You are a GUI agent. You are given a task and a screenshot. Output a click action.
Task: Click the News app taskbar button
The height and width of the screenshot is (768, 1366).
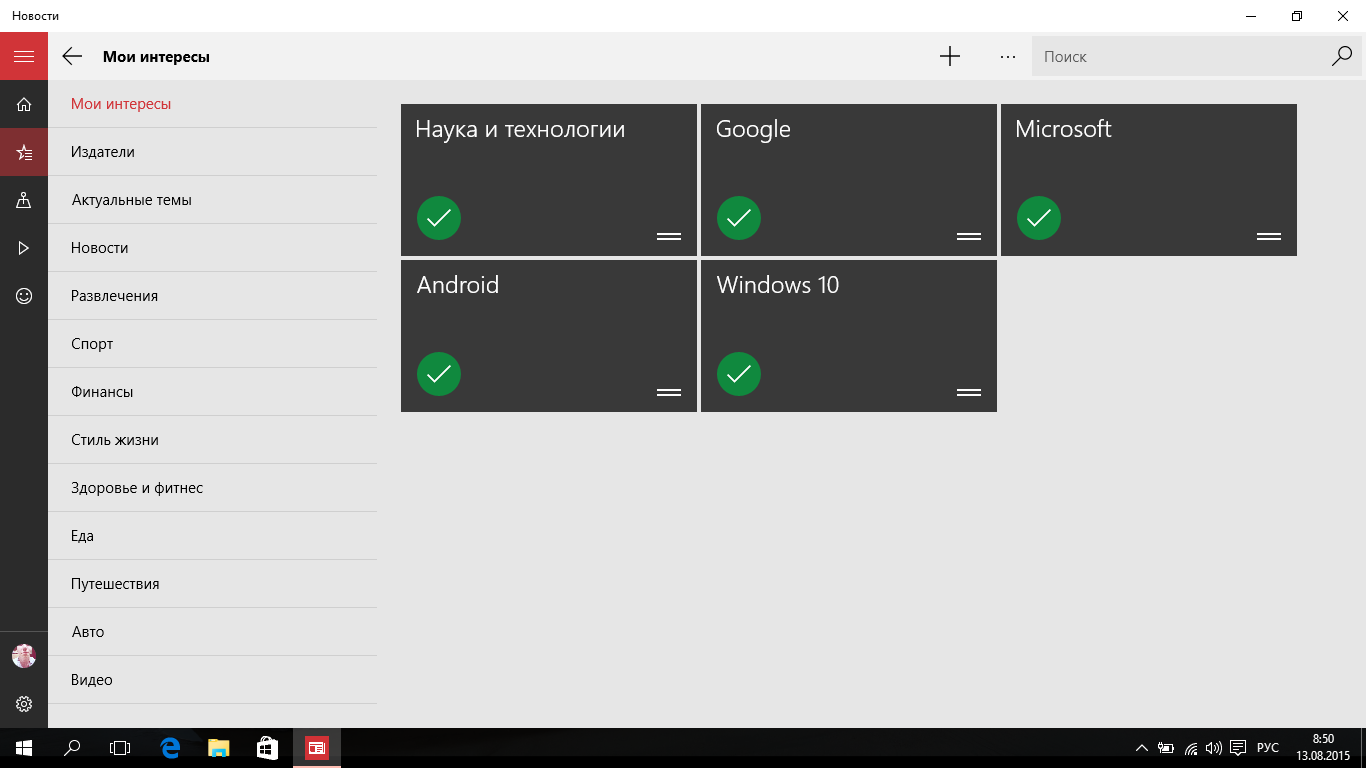[x=317, y=748]
